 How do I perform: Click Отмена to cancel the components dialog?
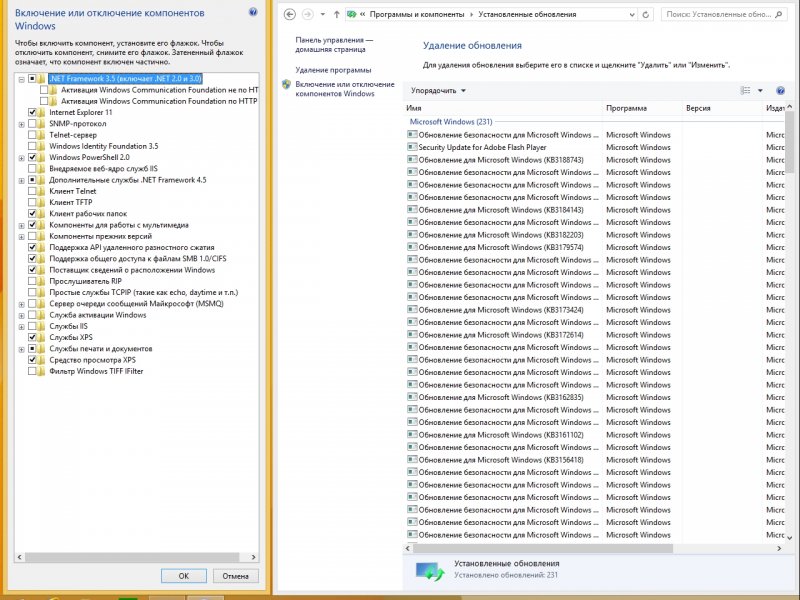click(235, 576)
